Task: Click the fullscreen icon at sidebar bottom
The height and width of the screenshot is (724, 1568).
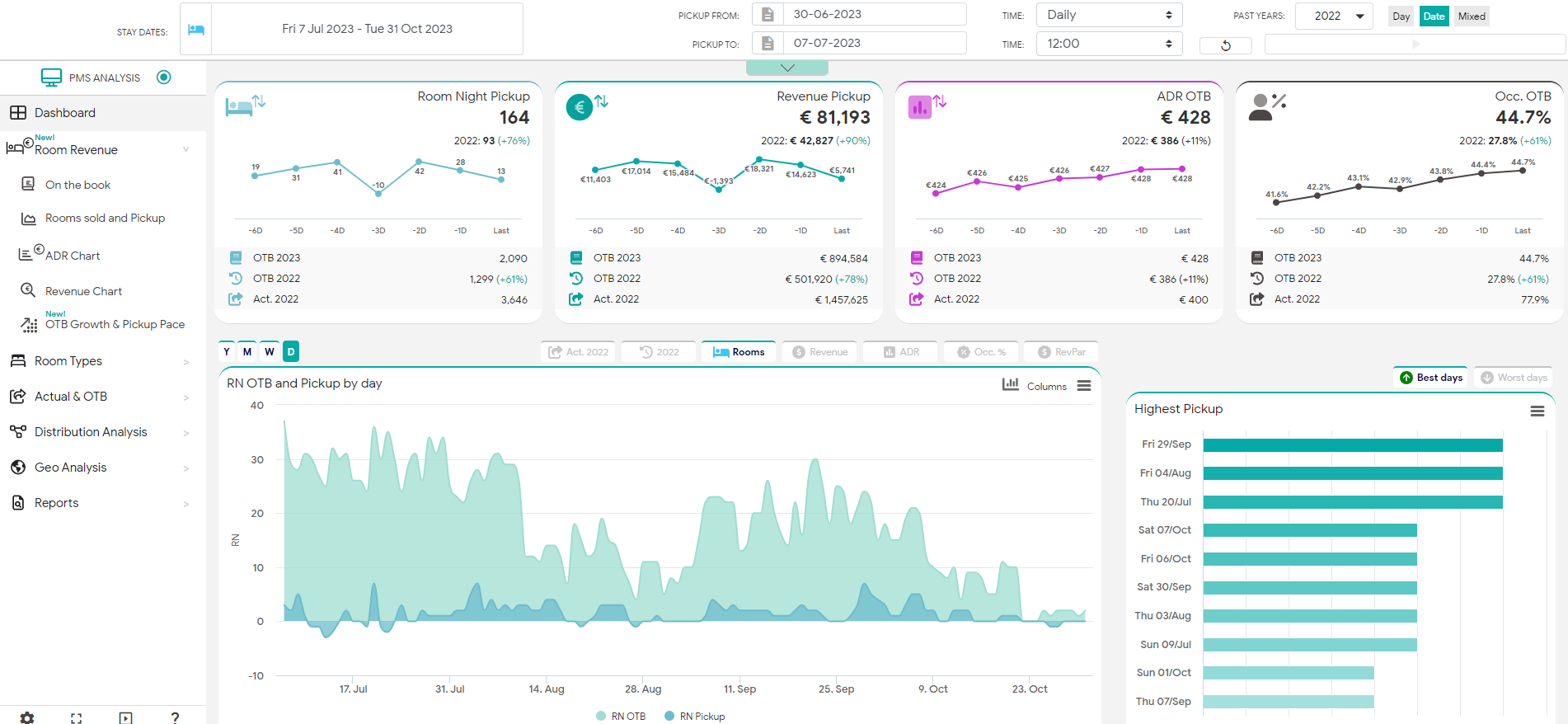Action: coord(77,718)
